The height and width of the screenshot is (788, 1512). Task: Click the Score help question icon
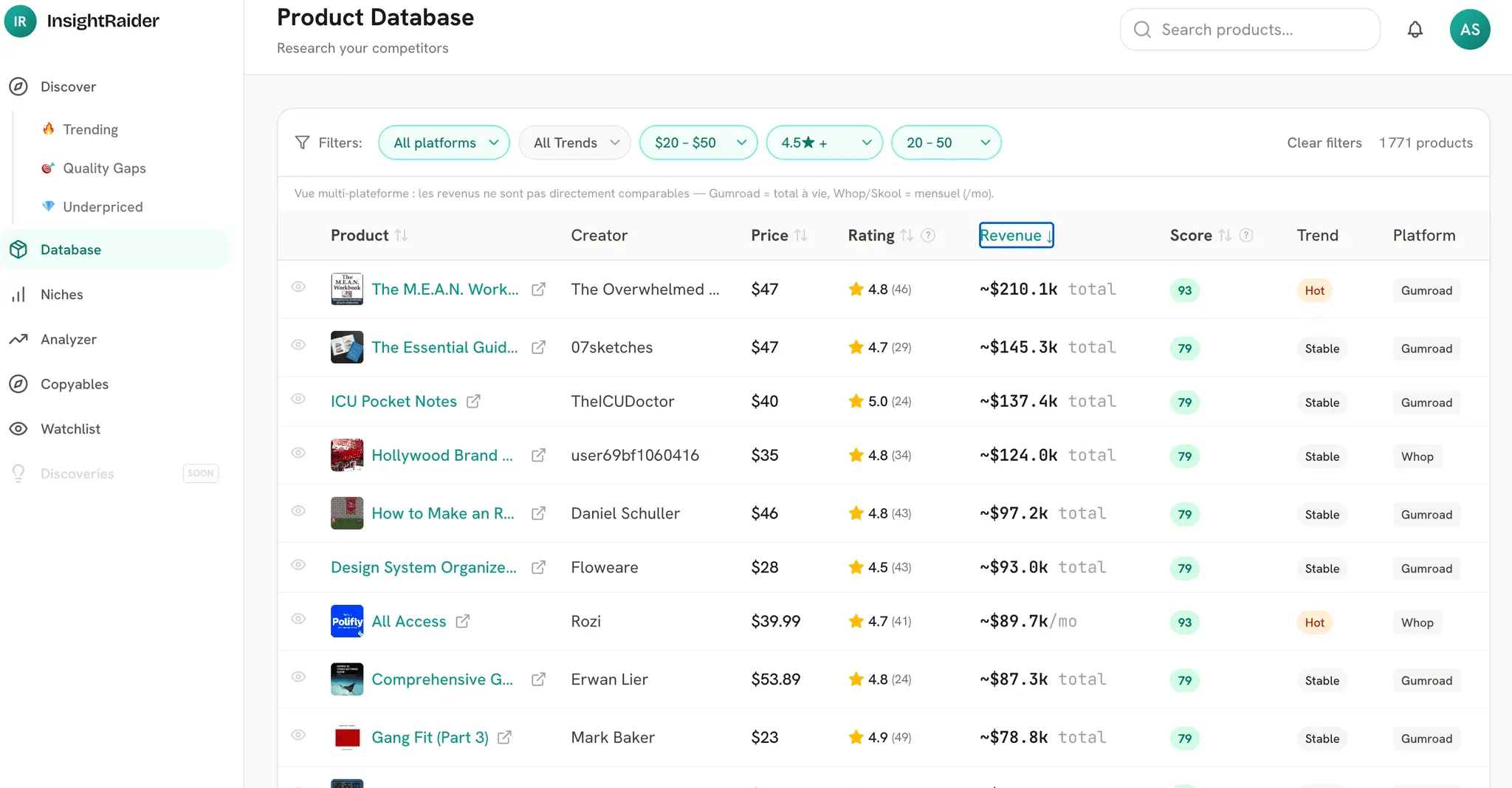pos(1245,236)
